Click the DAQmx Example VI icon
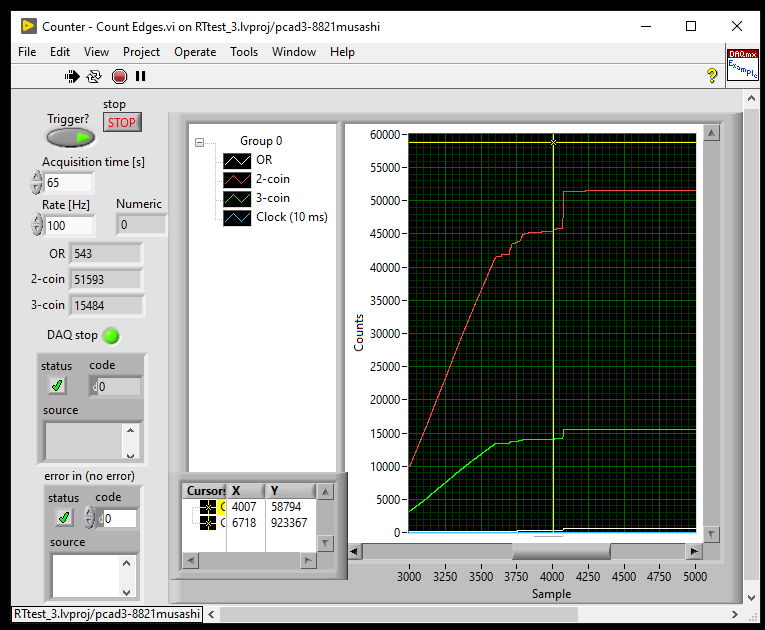 click(741, 64)
